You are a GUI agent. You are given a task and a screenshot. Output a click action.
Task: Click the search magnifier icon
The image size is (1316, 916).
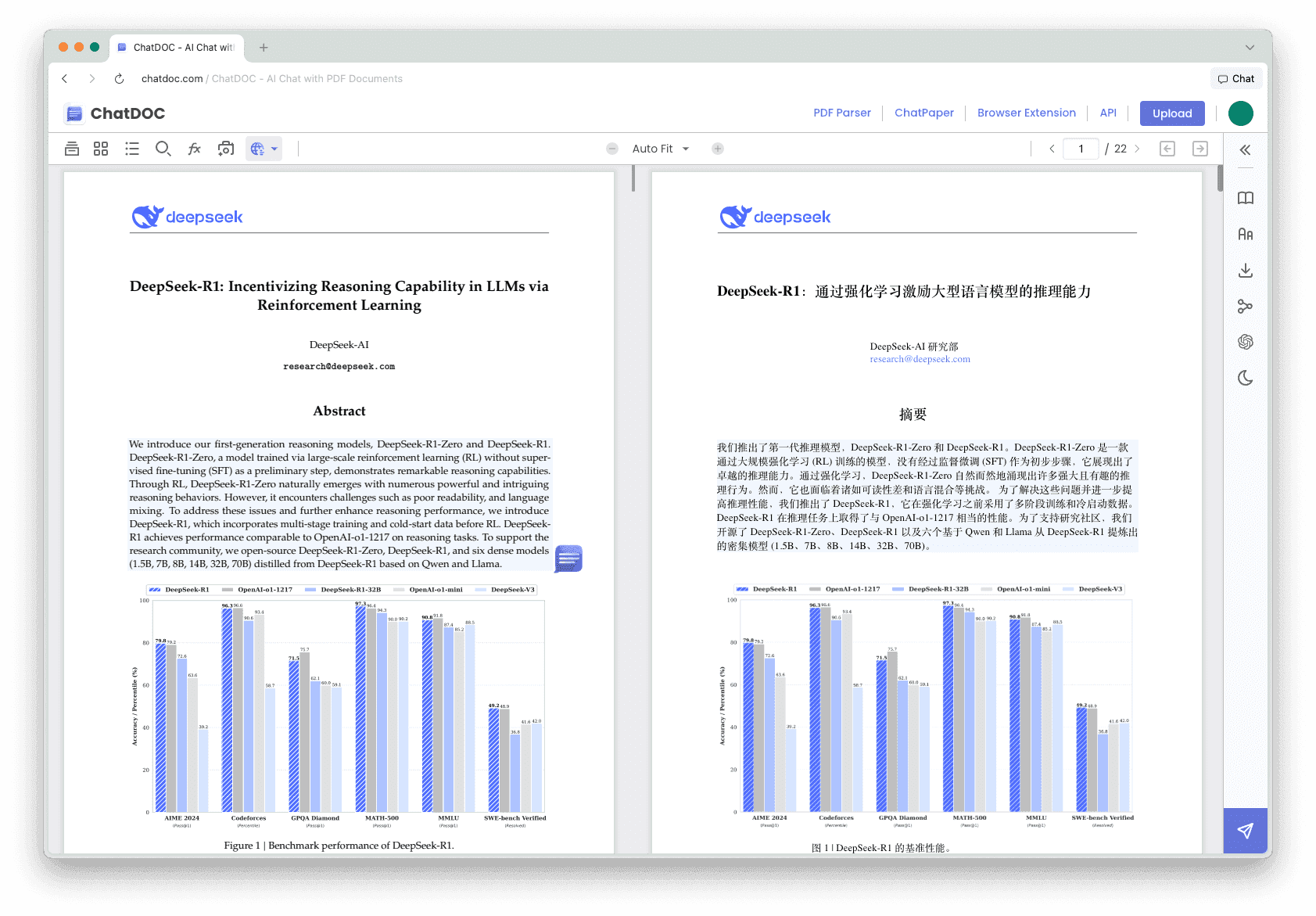click(163, 149)
